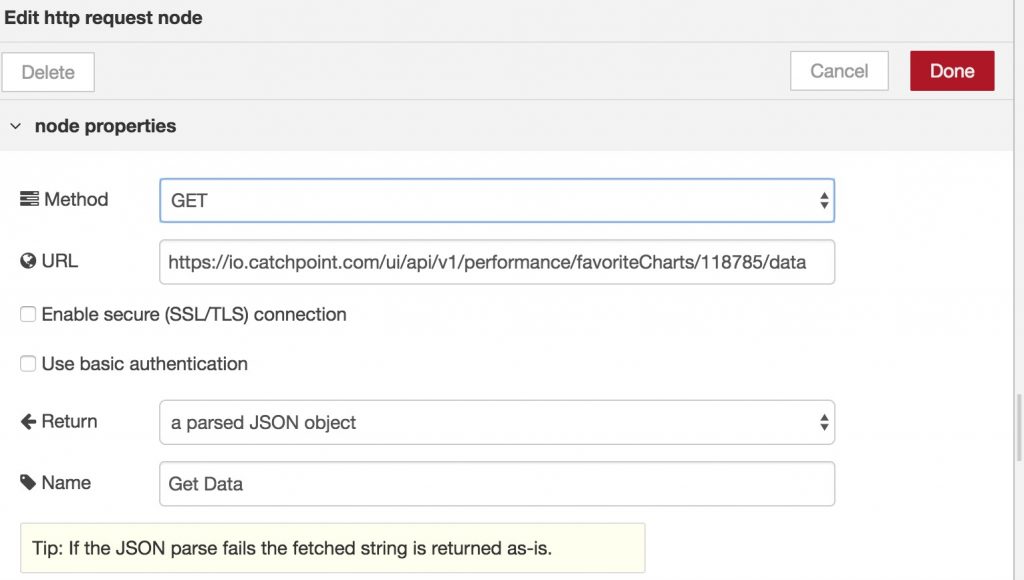
Task: Tick the Use basic authentication checkbox
Action: [28, 363]
